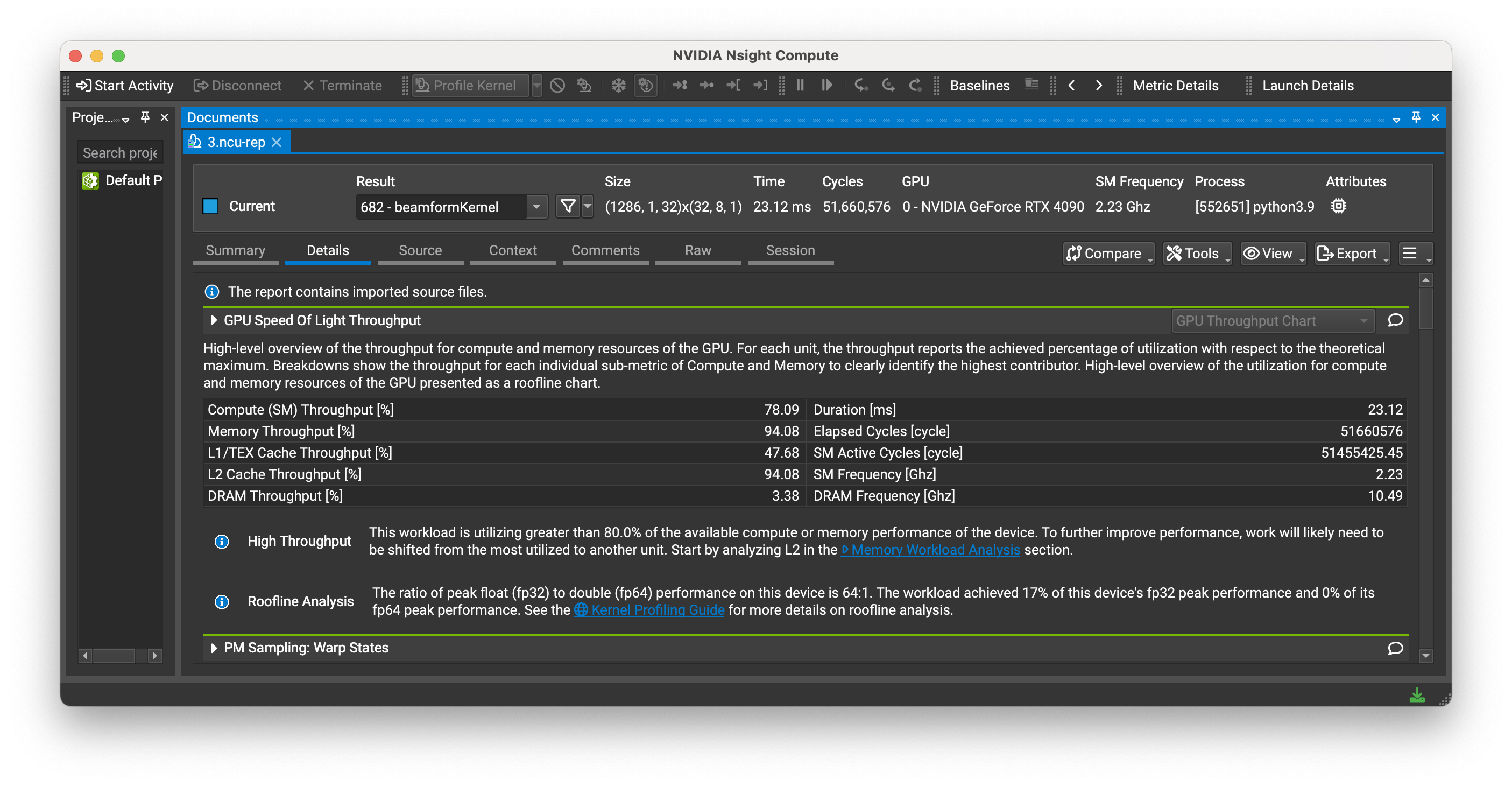Click the circle-slash icon after Profile Kernel

(557, 86)
